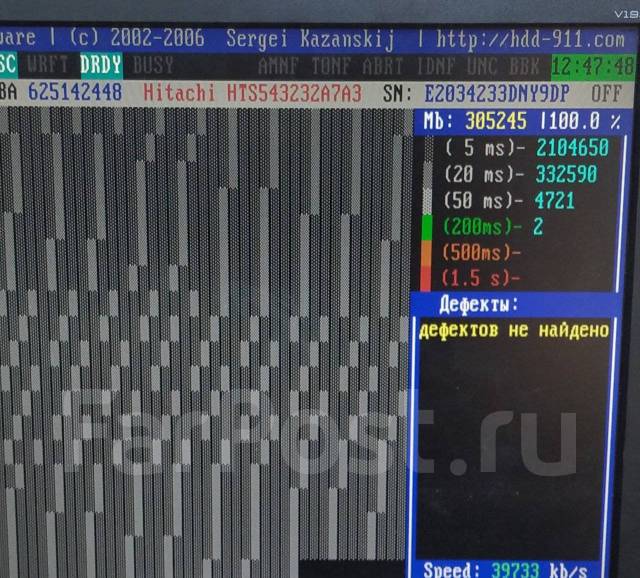
Task: Click the Дефекты panel header
Action: (x=479, y=304)
